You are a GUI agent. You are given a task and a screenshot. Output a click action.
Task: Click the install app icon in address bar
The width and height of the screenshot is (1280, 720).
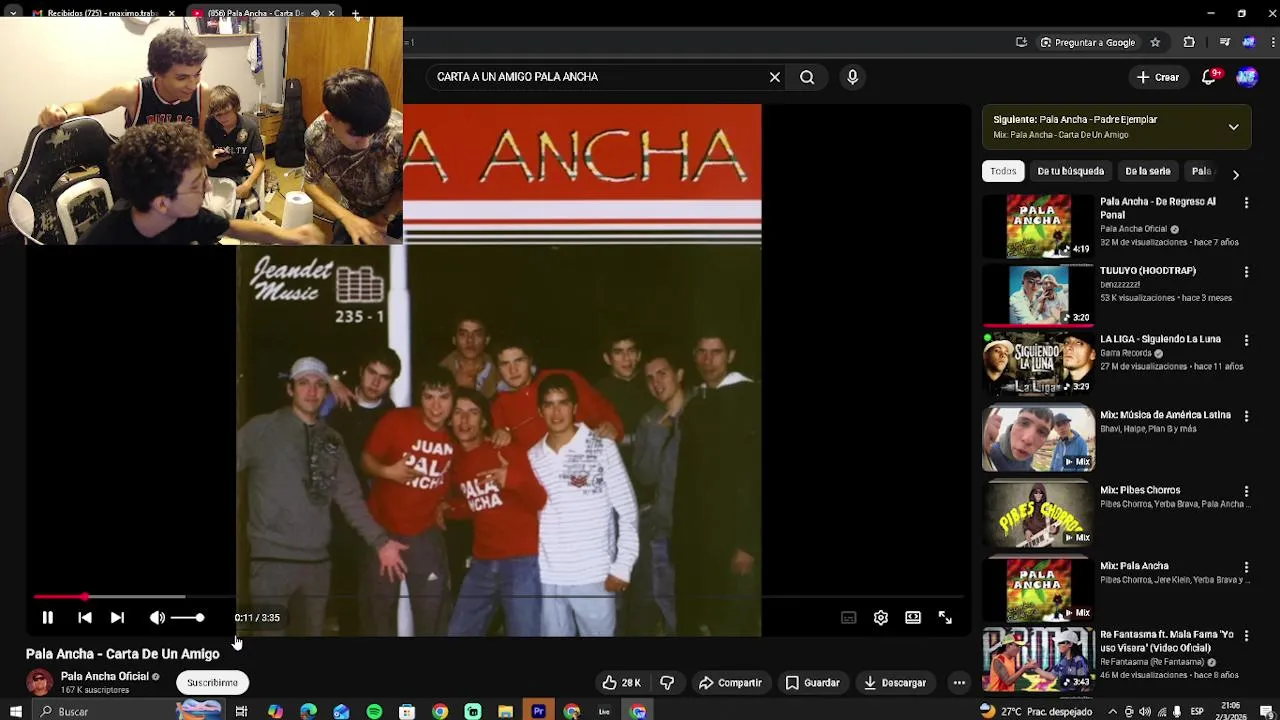[1021, 42]
